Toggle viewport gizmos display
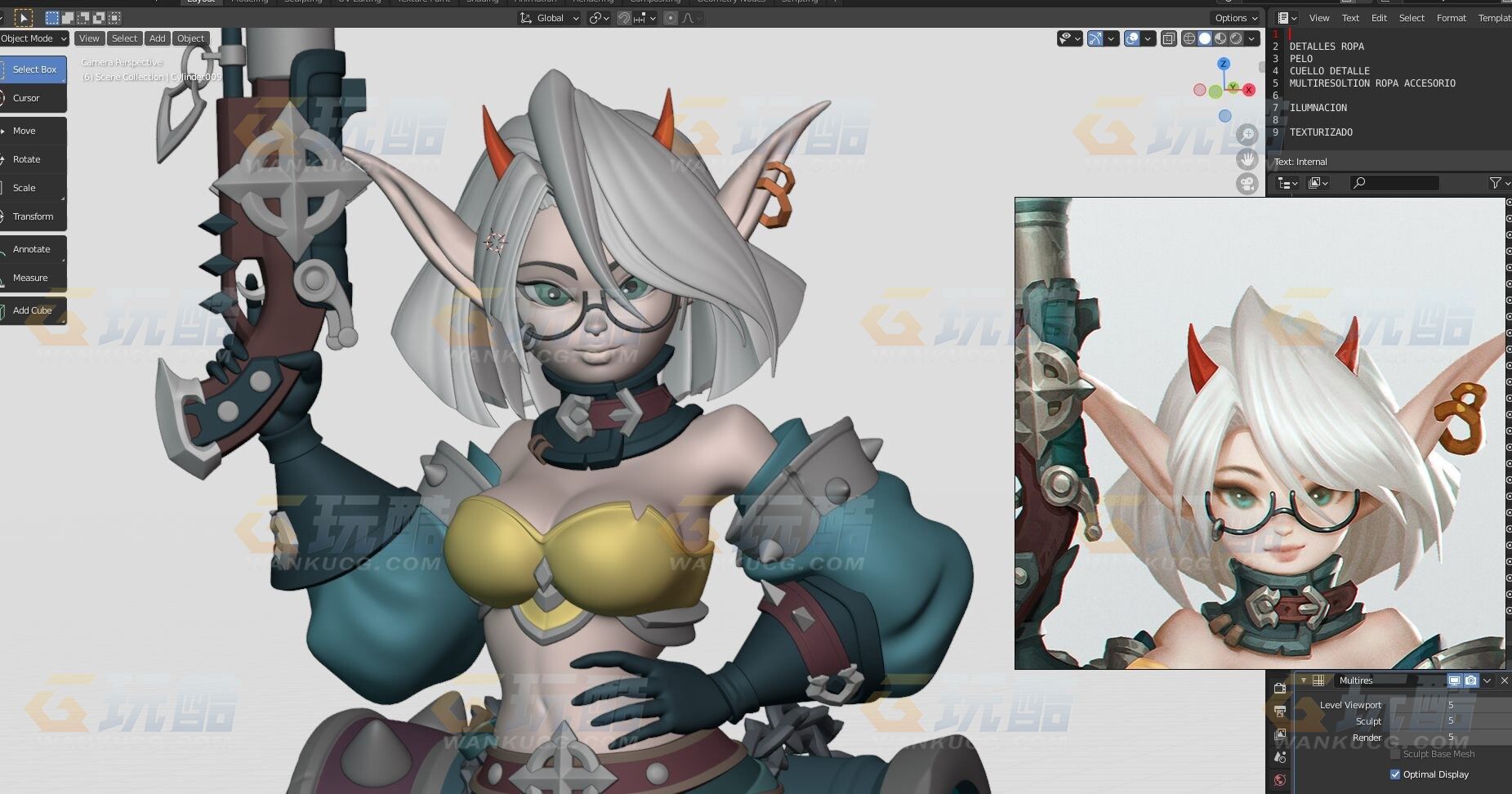 click(x=1095, y=38)
